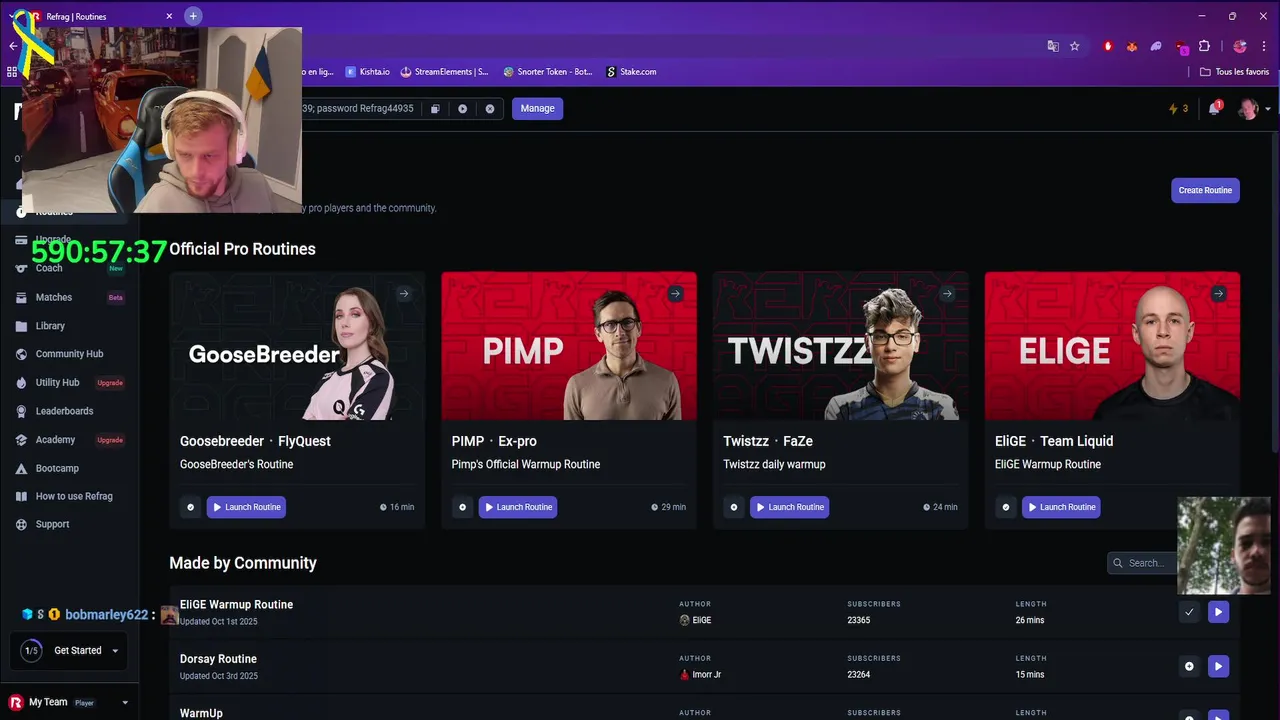
Task: Launch GooseBreeder's Routine
Action: point(246,507)
